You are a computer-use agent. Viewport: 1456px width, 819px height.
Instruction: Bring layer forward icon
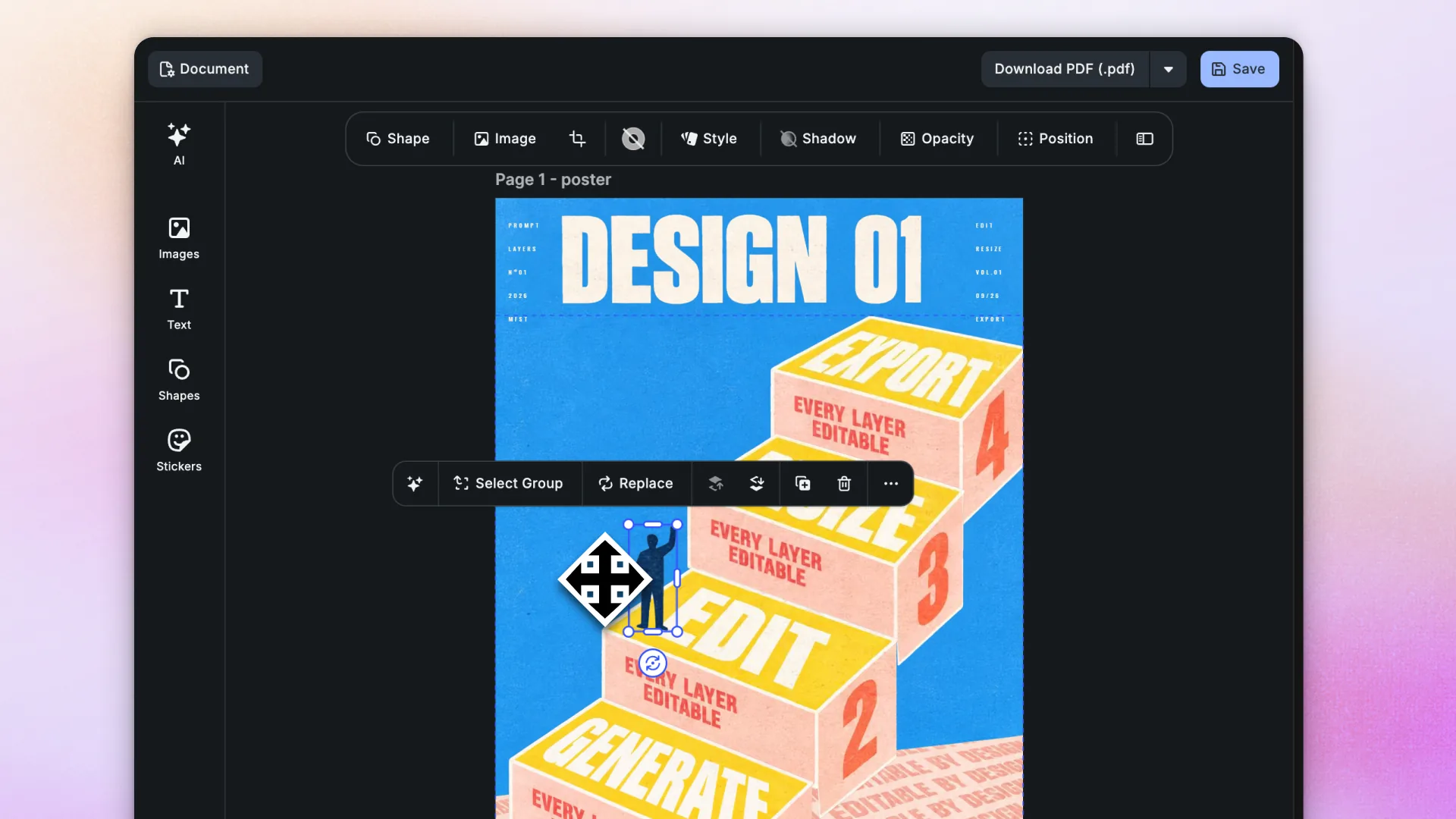point(716,484)
